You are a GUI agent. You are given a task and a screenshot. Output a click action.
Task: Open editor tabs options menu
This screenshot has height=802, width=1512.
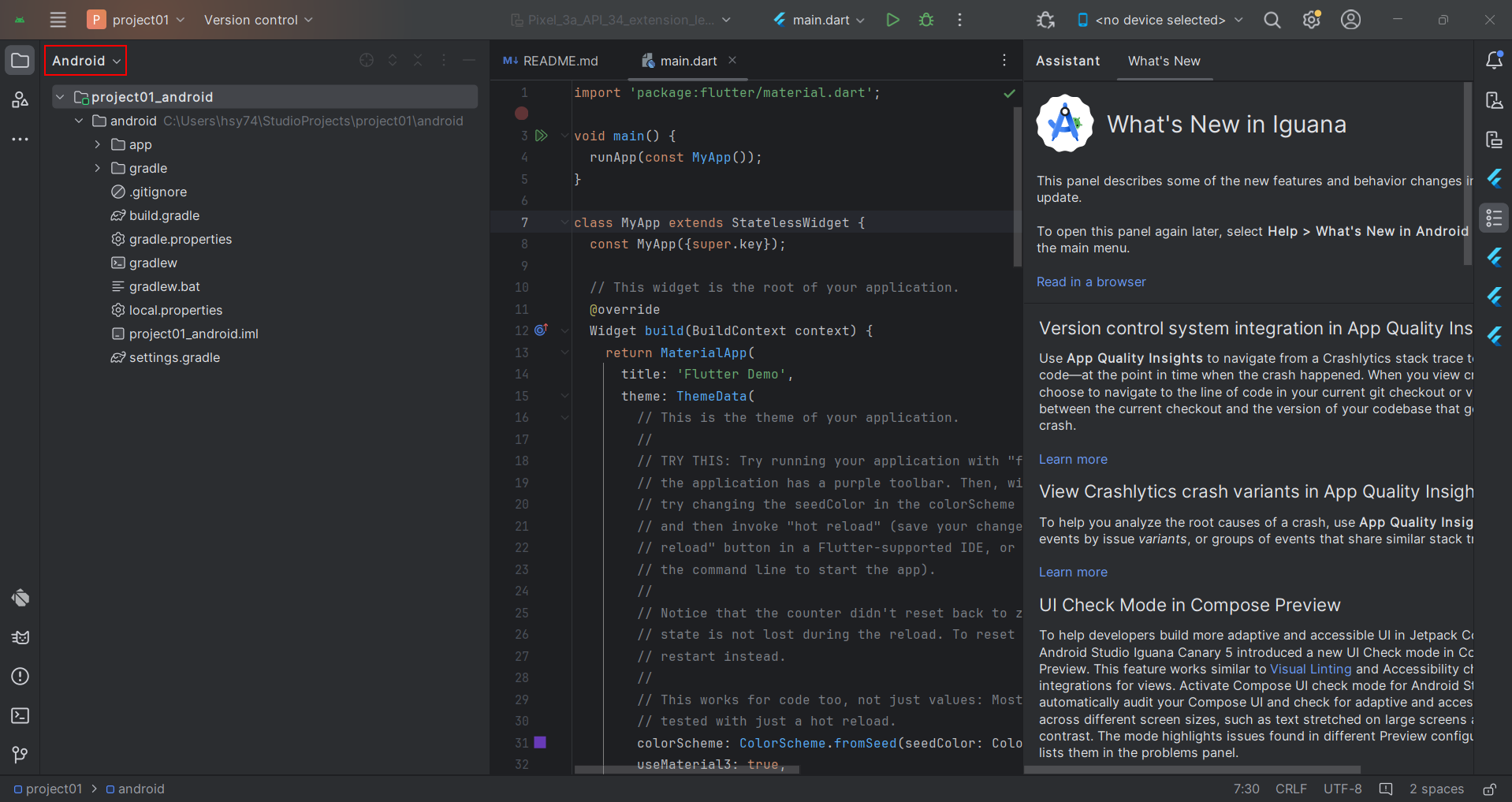pyautogui.click(x=1004, y=60)
